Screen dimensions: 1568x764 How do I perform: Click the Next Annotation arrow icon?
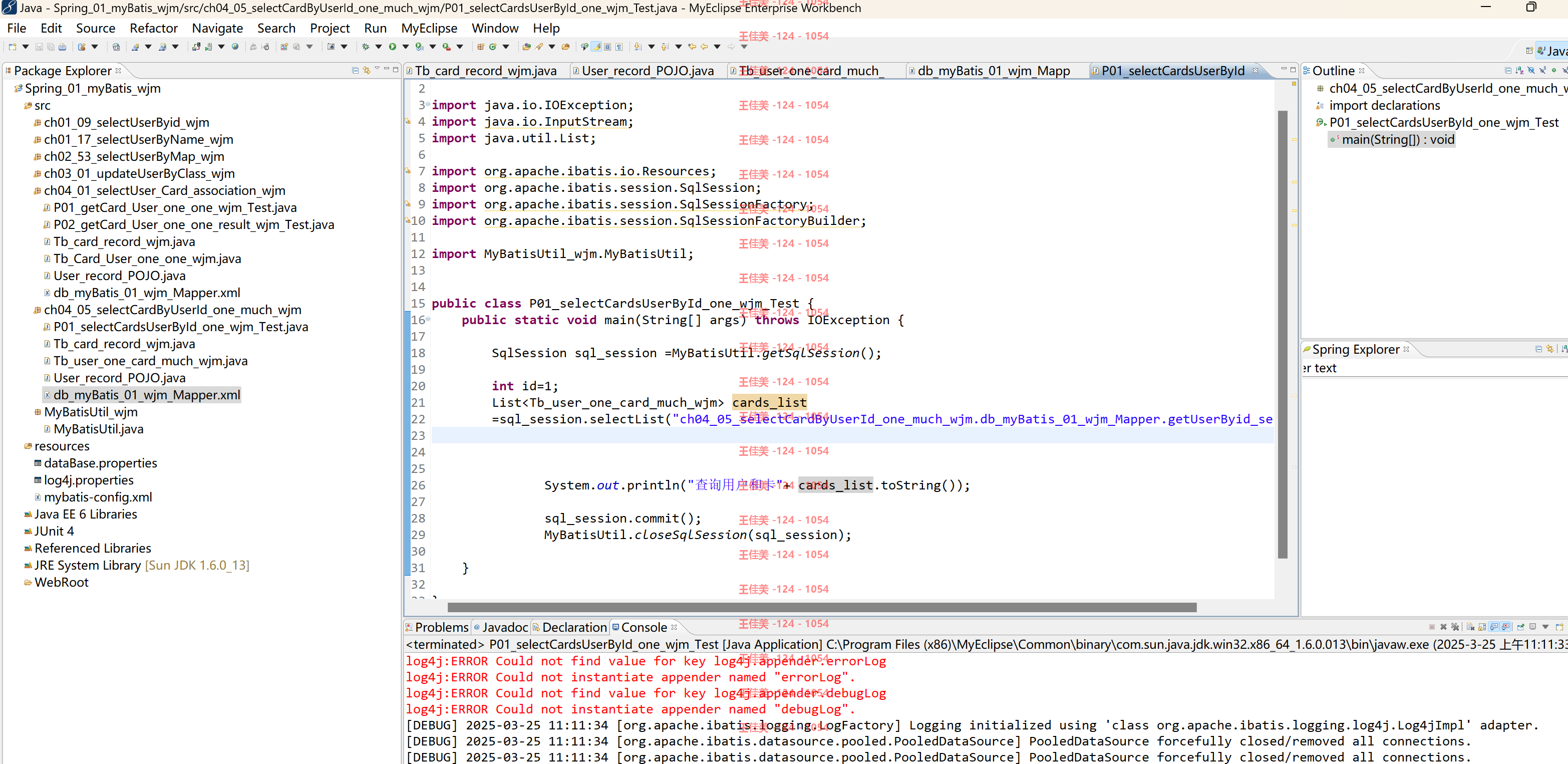[638, 47]
